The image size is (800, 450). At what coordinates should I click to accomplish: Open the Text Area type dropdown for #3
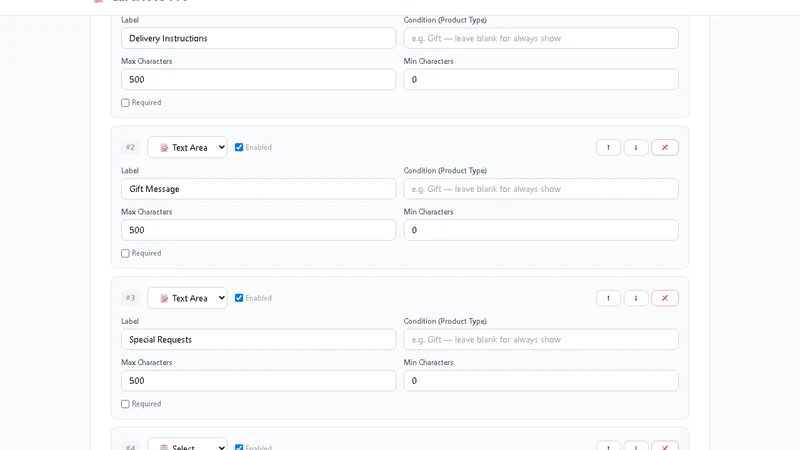(187, 298)
